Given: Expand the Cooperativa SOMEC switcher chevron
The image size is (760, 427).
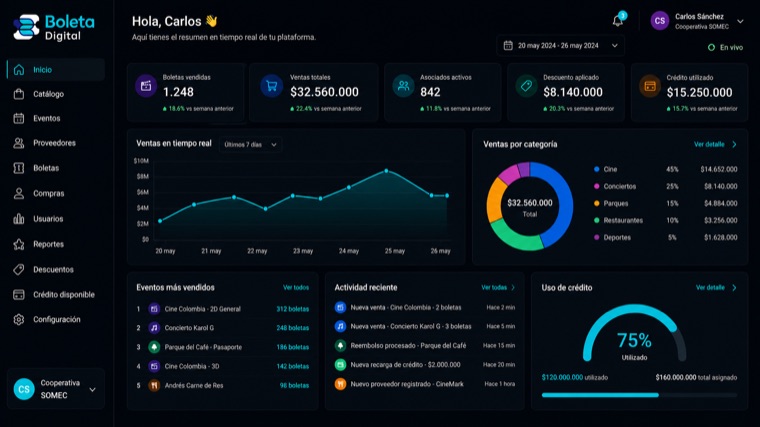Looking at the screenshot, I should pos(92,390).
